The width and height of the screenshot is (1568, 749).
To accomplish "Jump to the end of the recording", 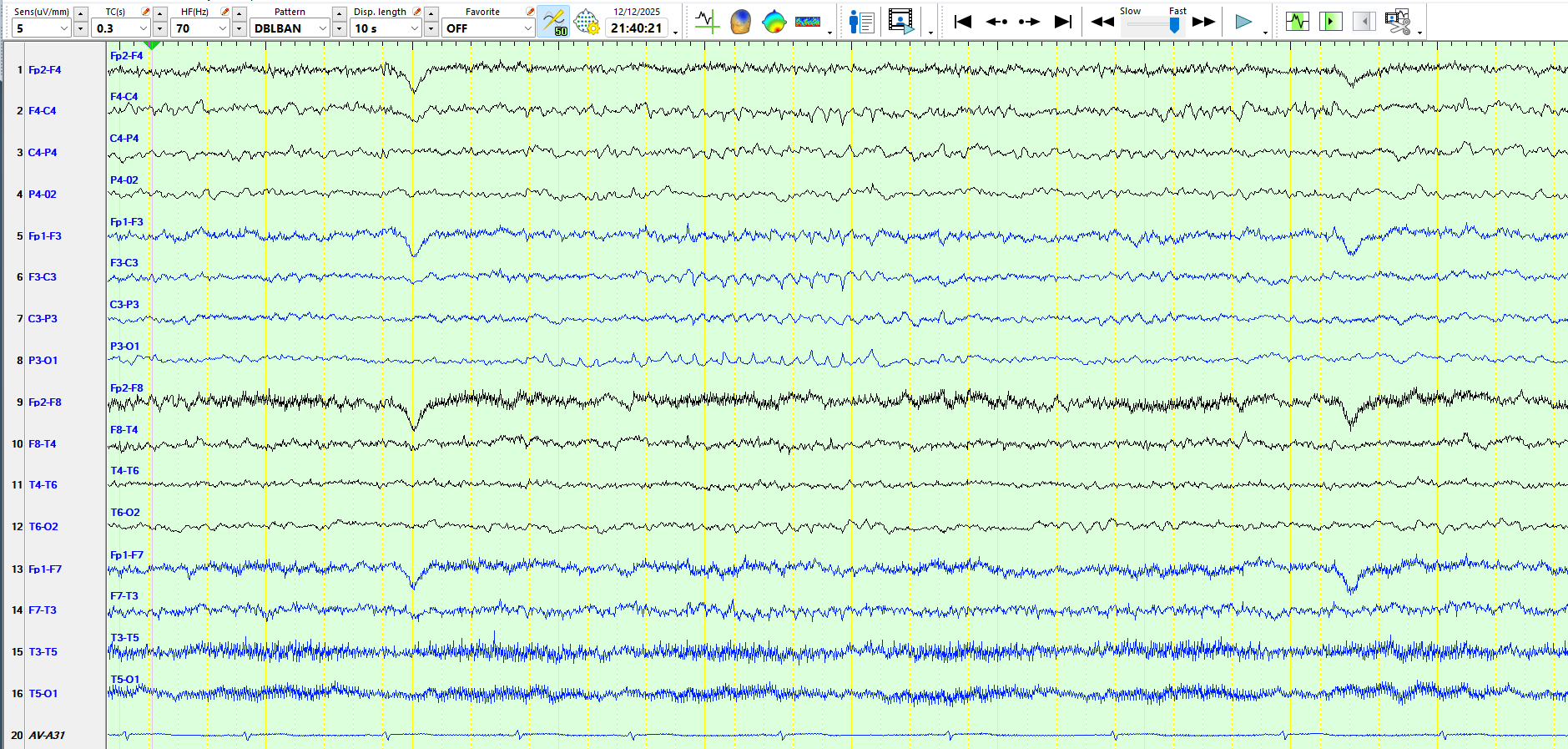I will pyautogui.click(x=1063, y=22).
